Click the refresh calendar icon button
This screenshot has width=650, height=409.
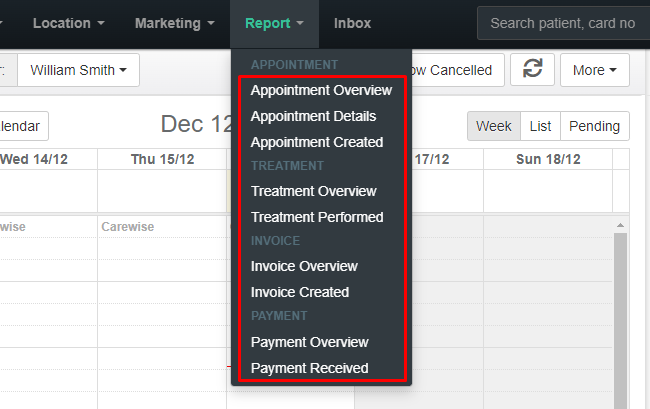[x=532, y=70]
